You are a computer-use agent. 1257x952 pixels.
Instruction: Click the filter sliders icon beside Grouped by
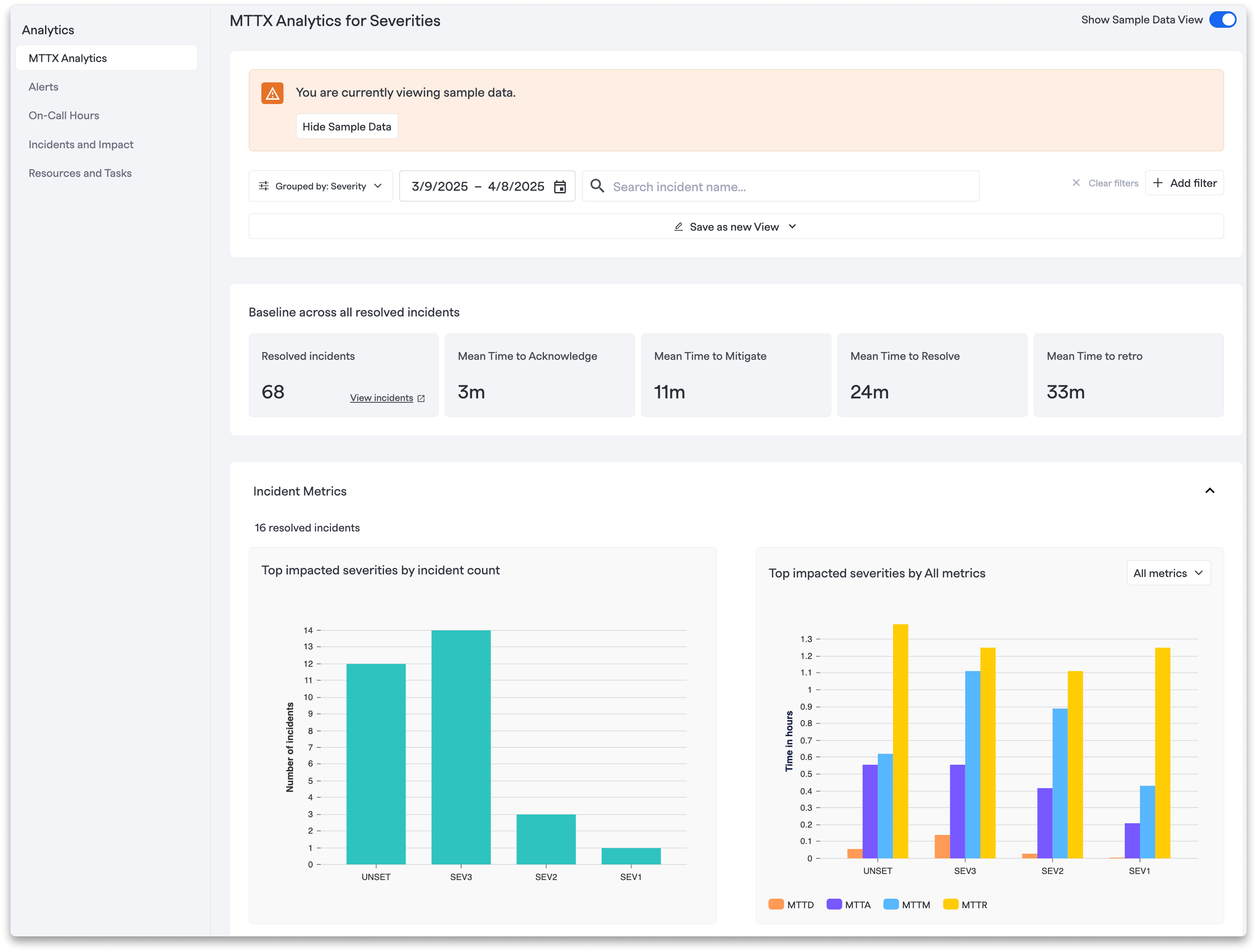tap(264, 186)
